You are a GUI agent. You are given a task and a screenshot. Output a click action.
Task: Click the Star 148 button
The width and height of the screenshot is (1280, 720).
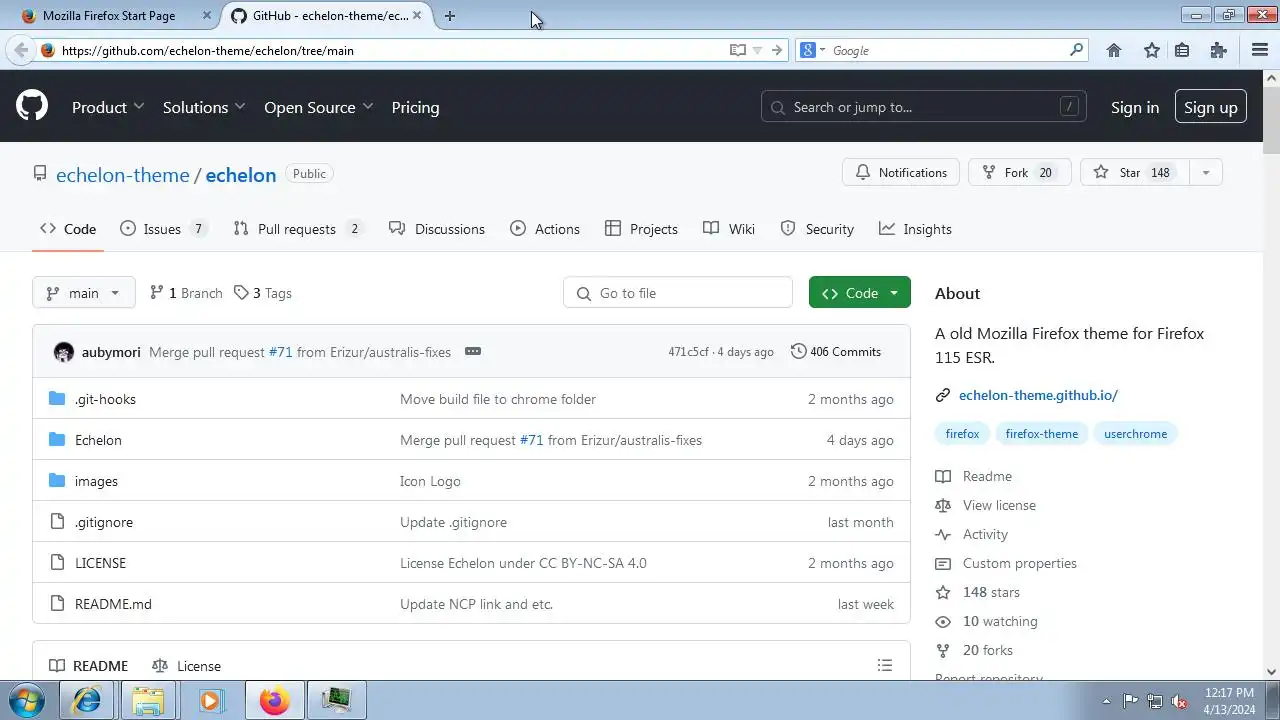coord(1135,173)
